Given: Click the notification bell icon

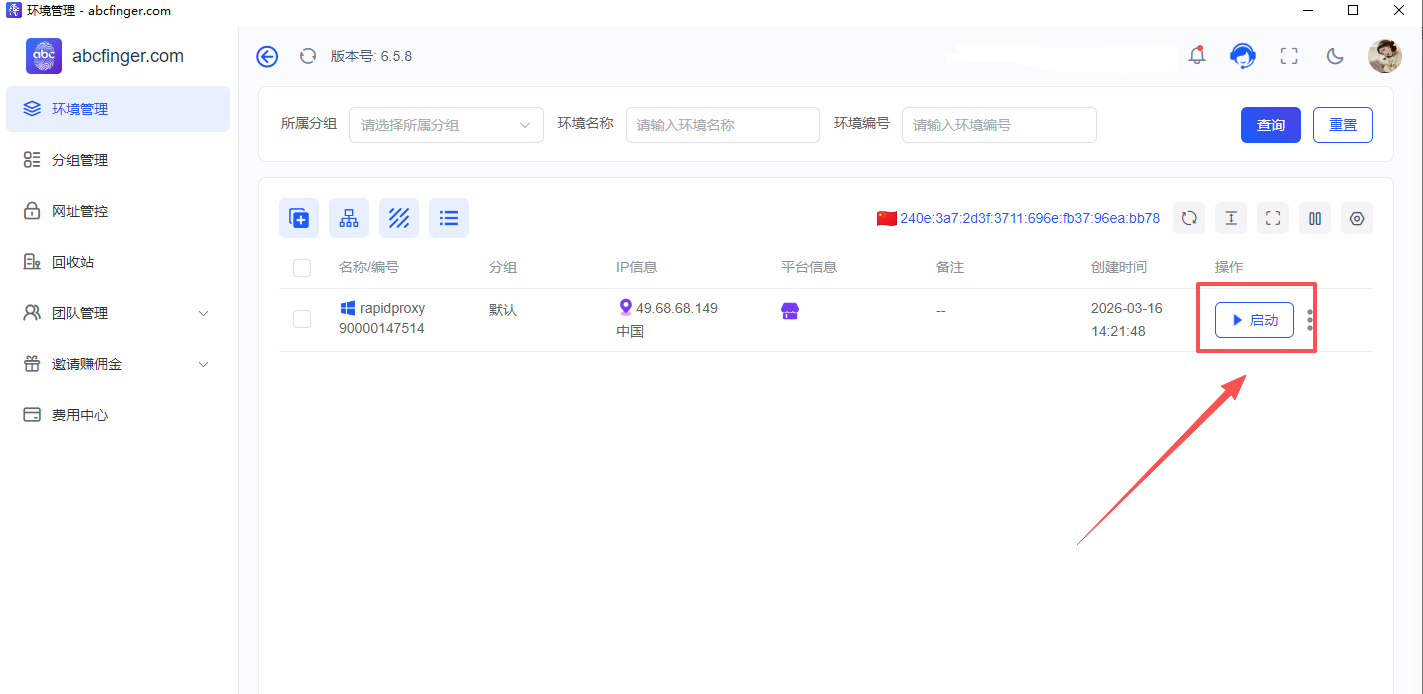Looking at the screenshot, I should click(x=1197, y=56).
